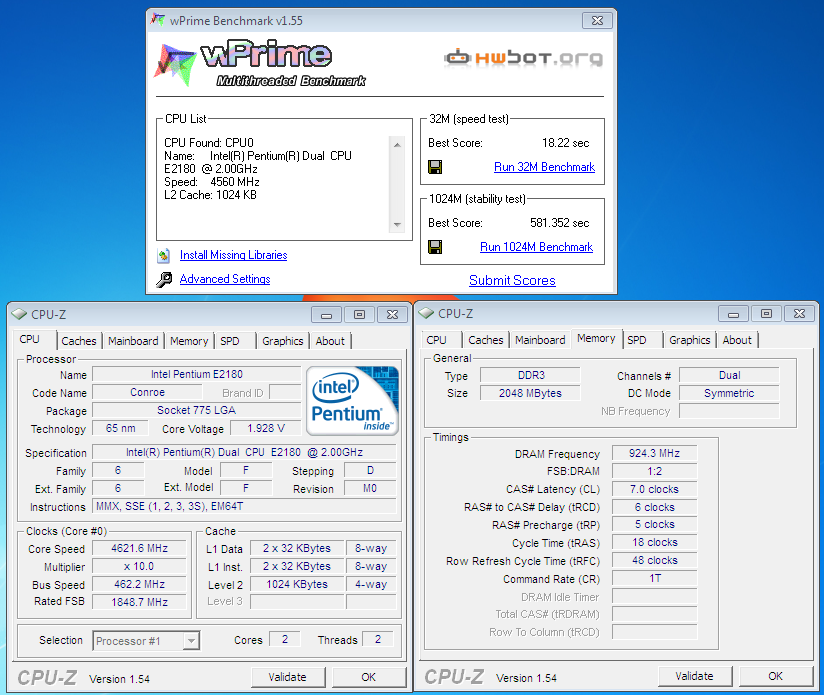
Task: Click DRAM Frequency 924.3 MHz field
Action: (x=654, y=453)
